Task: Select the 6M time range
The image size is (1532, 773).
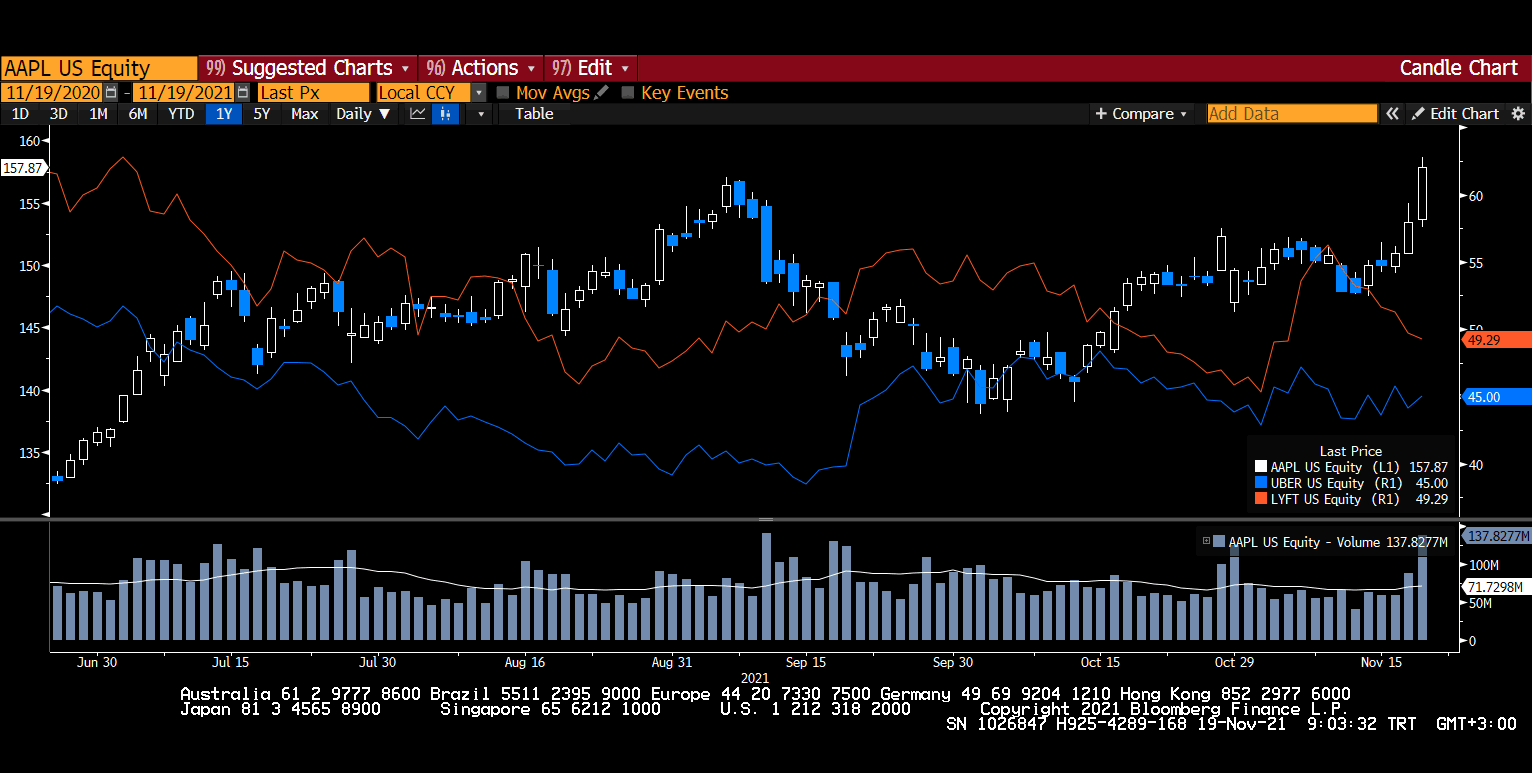Action: click(138, 114)
